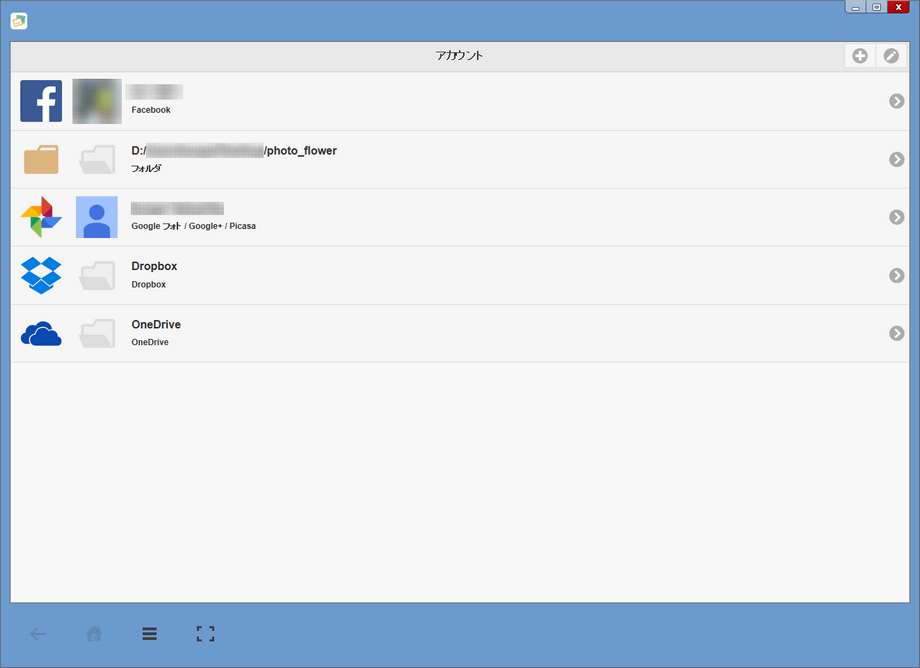
Task: Expand the Google Photos row chevron
Action: [896, 217]
